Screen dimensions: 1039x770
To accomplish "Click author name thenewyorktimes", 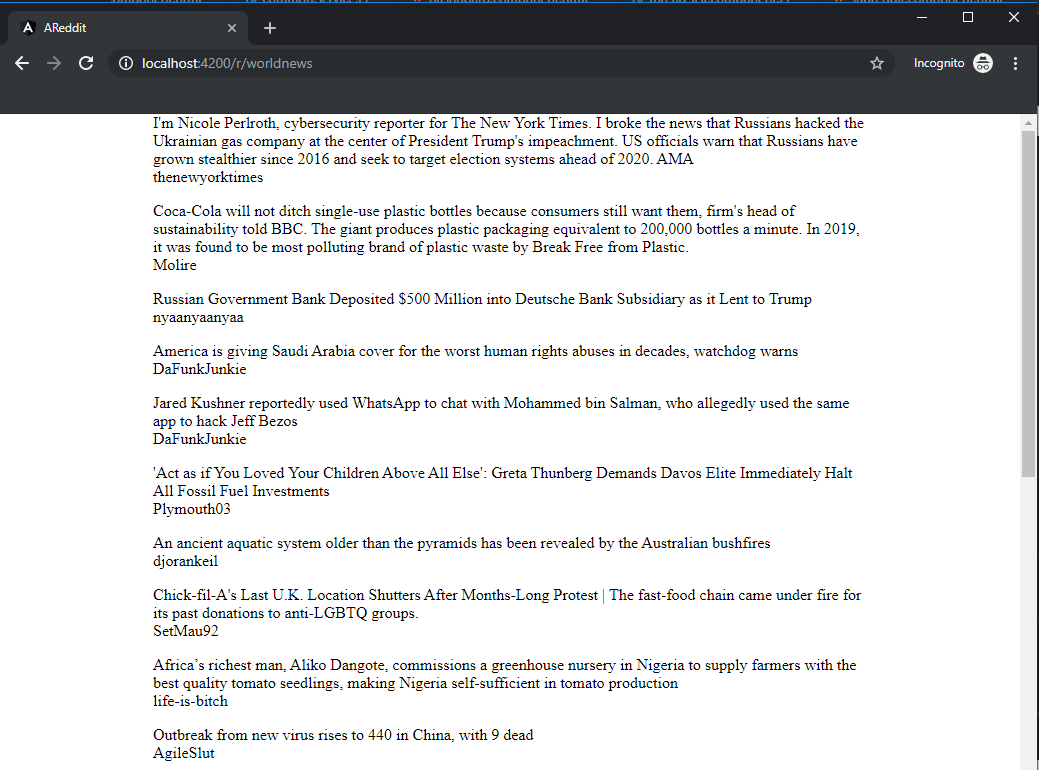I will (208, 177).
